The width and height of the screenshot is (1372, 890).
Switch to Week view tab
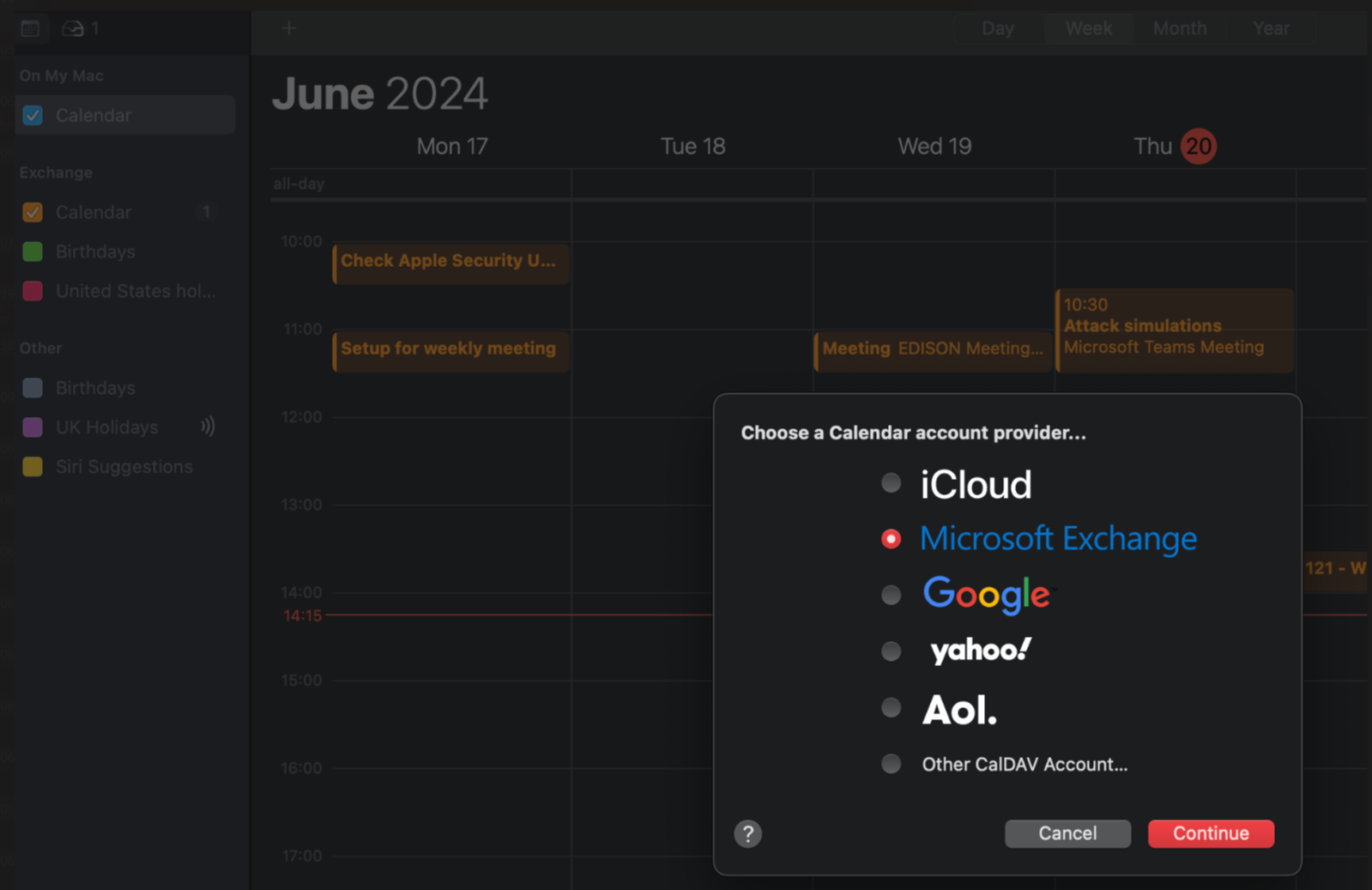tap(1089, 28)
